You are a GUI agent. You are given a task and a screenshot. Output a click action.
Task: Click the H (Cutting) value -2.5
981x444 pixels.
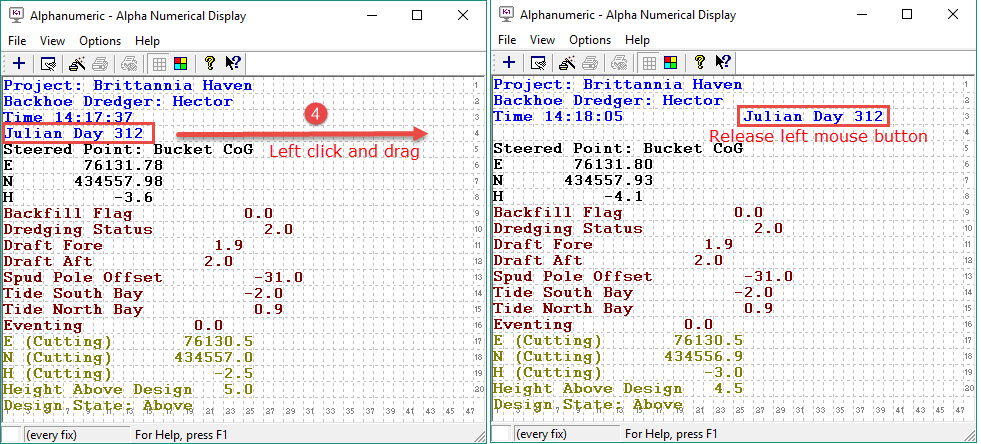tap(233, 373)
